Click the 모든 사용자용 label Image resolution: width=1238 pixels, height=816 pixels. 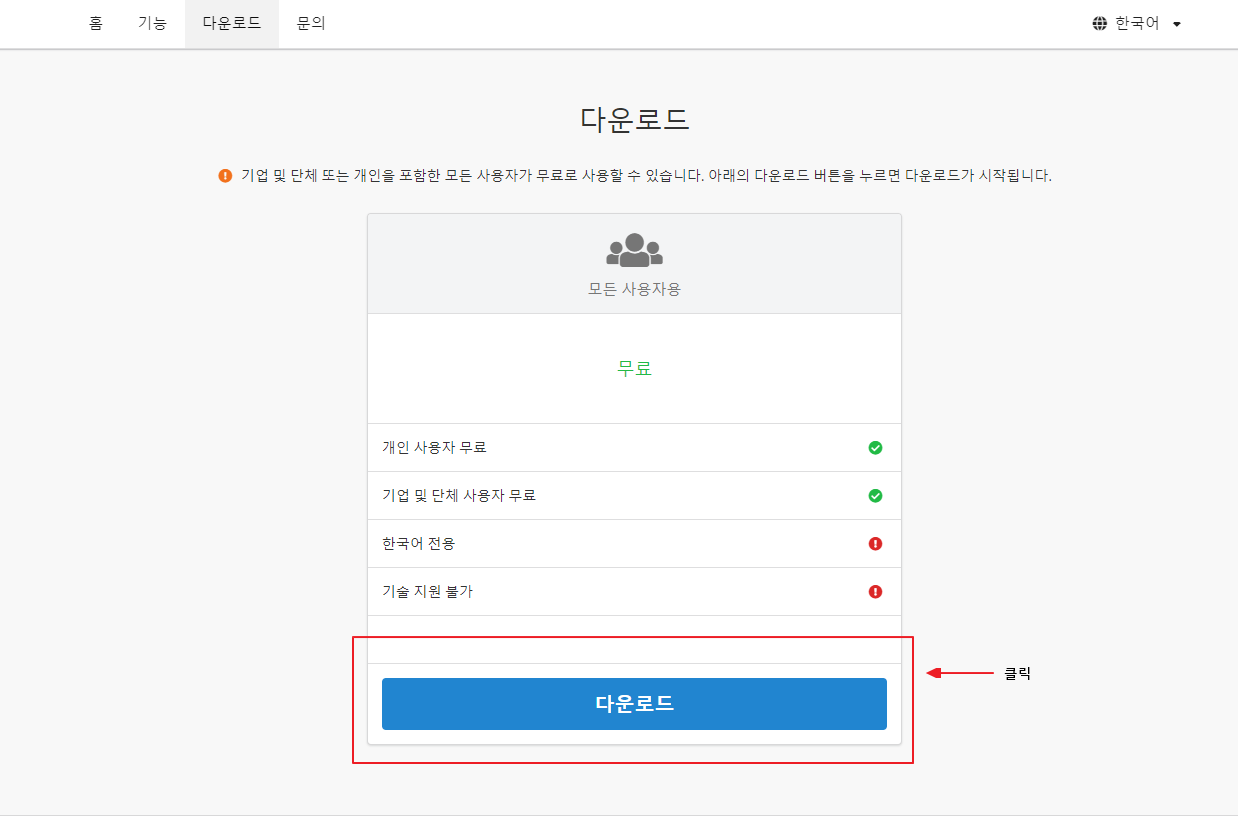click(x=634, y=289)
